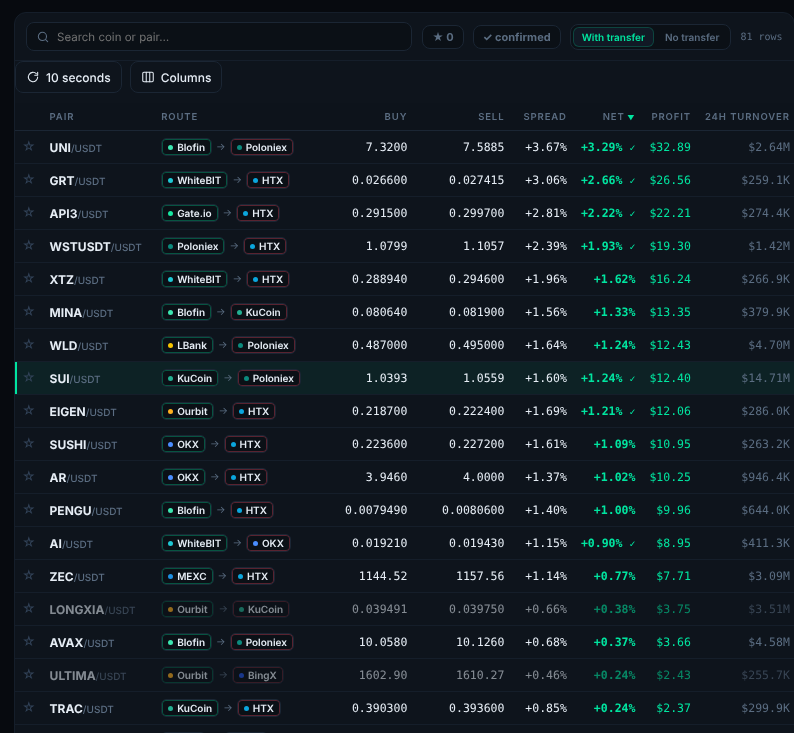
Task: Star the SUI/USDT pair
Action: 29,377
